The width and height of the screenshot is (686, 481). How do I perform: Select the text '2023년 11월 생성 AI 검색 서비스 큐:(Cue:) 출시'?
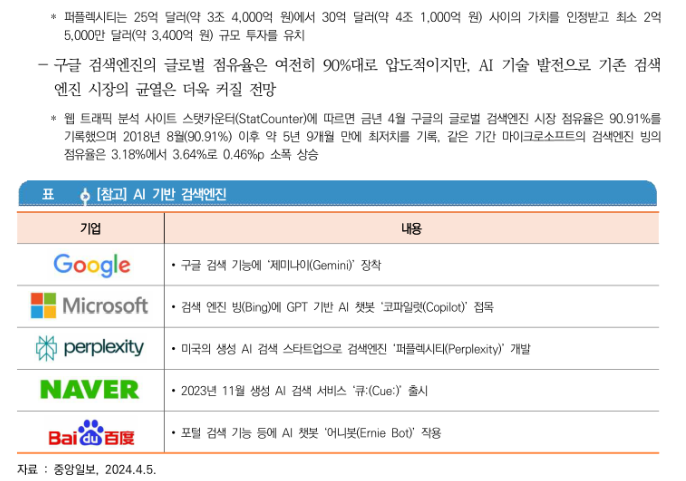pyautogui.click(x=304, y=390)
